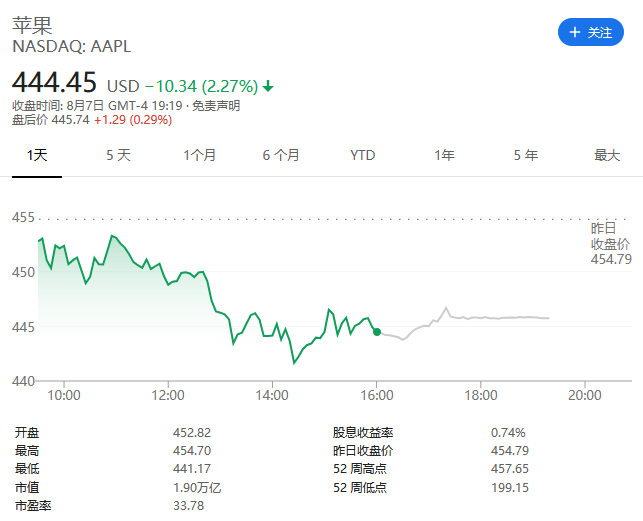Click the 苹果 stock title

click(32, 24)
